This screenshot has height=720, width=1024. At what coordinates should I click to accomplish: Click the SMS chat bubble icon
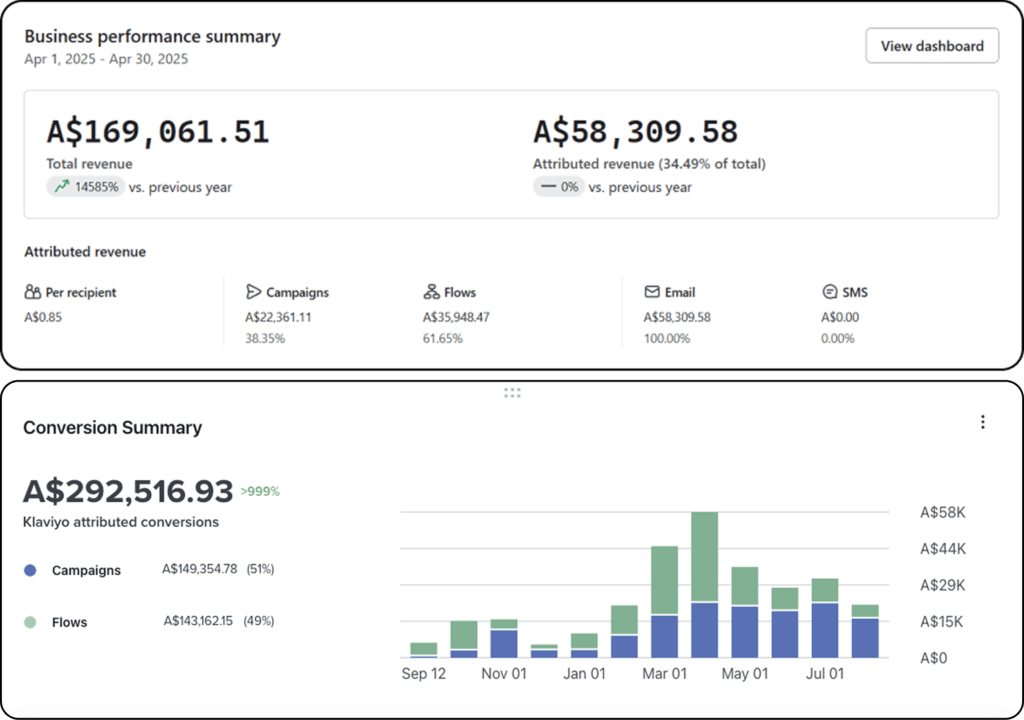829,293
